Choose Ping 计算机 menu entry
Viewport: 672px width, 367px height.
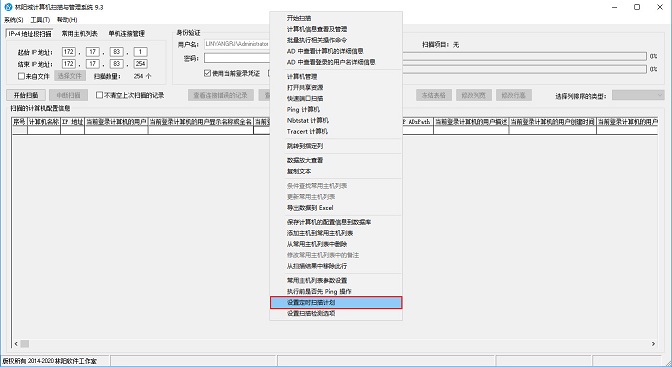[336, 109]
